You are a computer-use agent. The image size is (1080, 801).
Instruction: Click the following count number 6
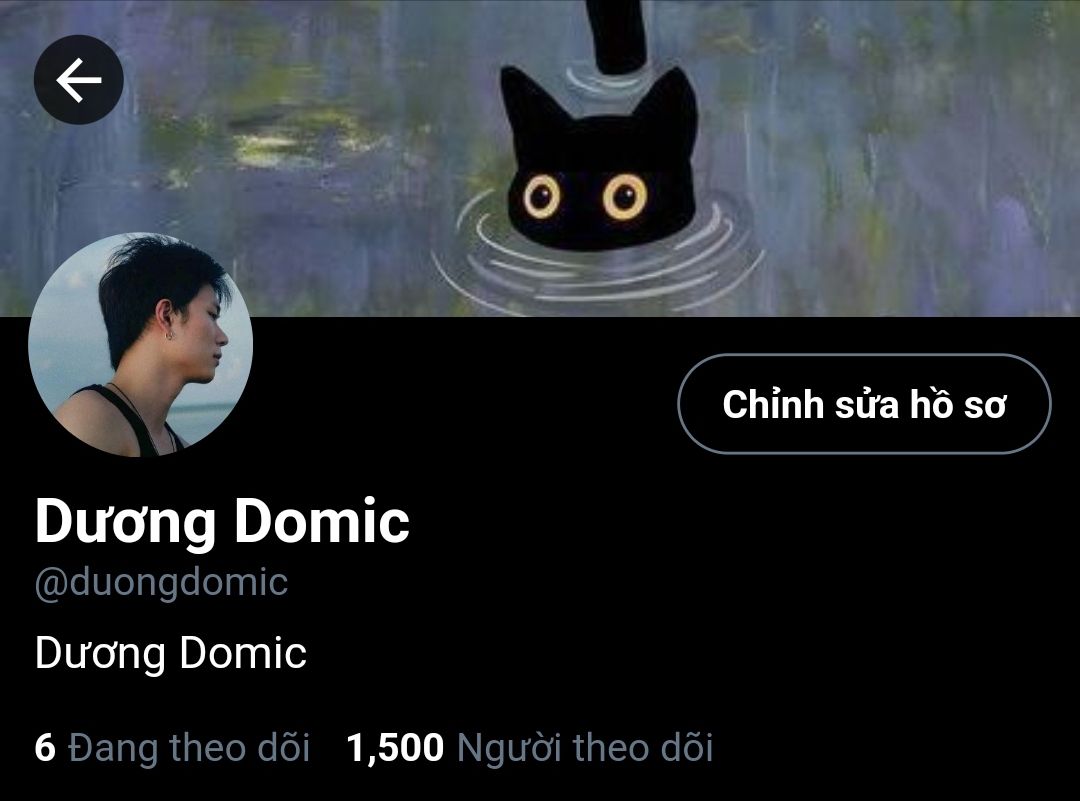[45, 748]
